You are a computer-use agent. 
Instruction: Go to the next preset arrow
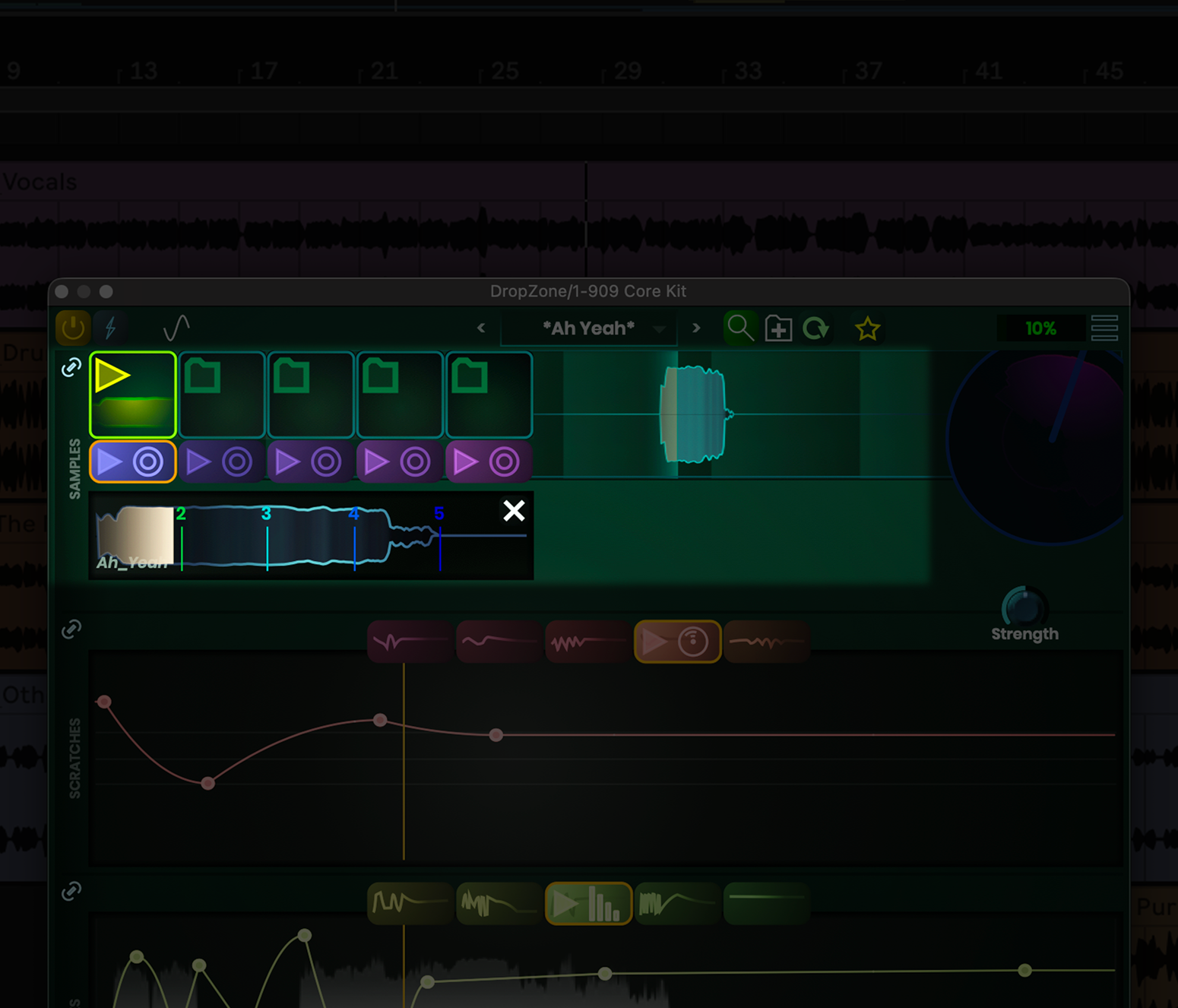[696, 328]
